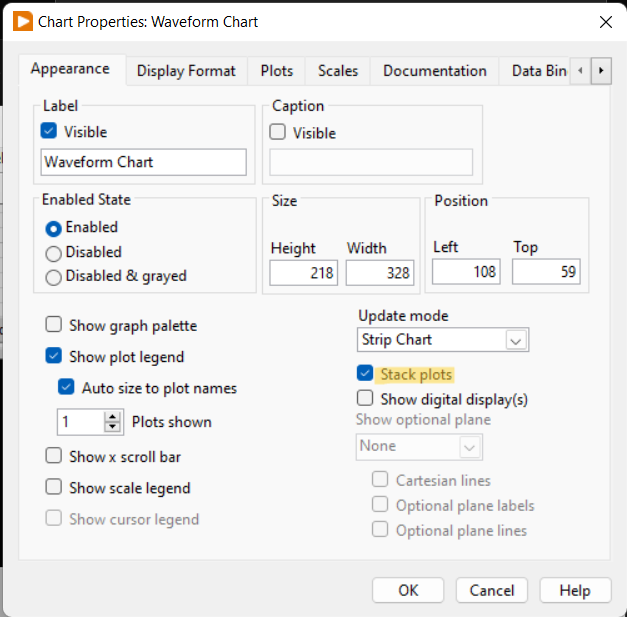Image resolution: width=627 pixels, height=617 pixels.
Task: Click the Help button
Action: coord(575,590)
